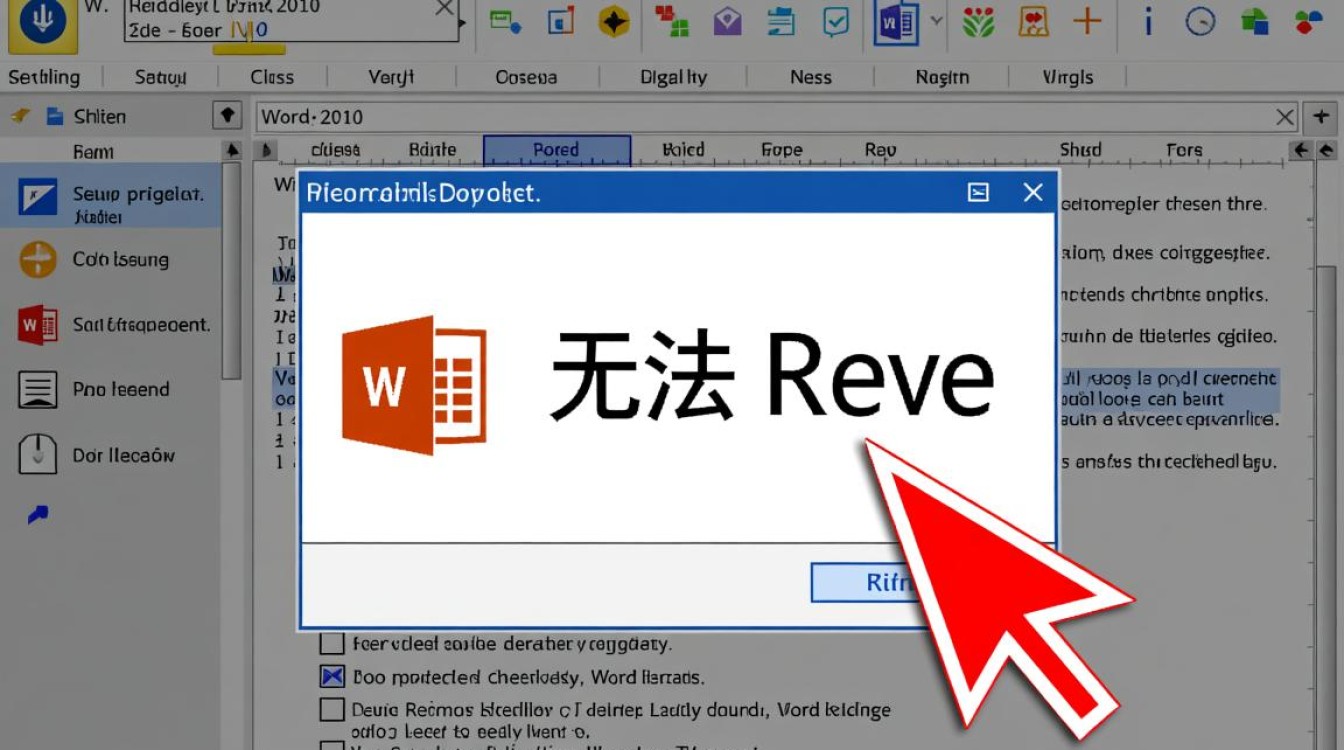Check the 'Feer vdeel' checkbox below dialog
This screenshot has height=750, width=1344.
pyautogui.click(x=332, y=644)
